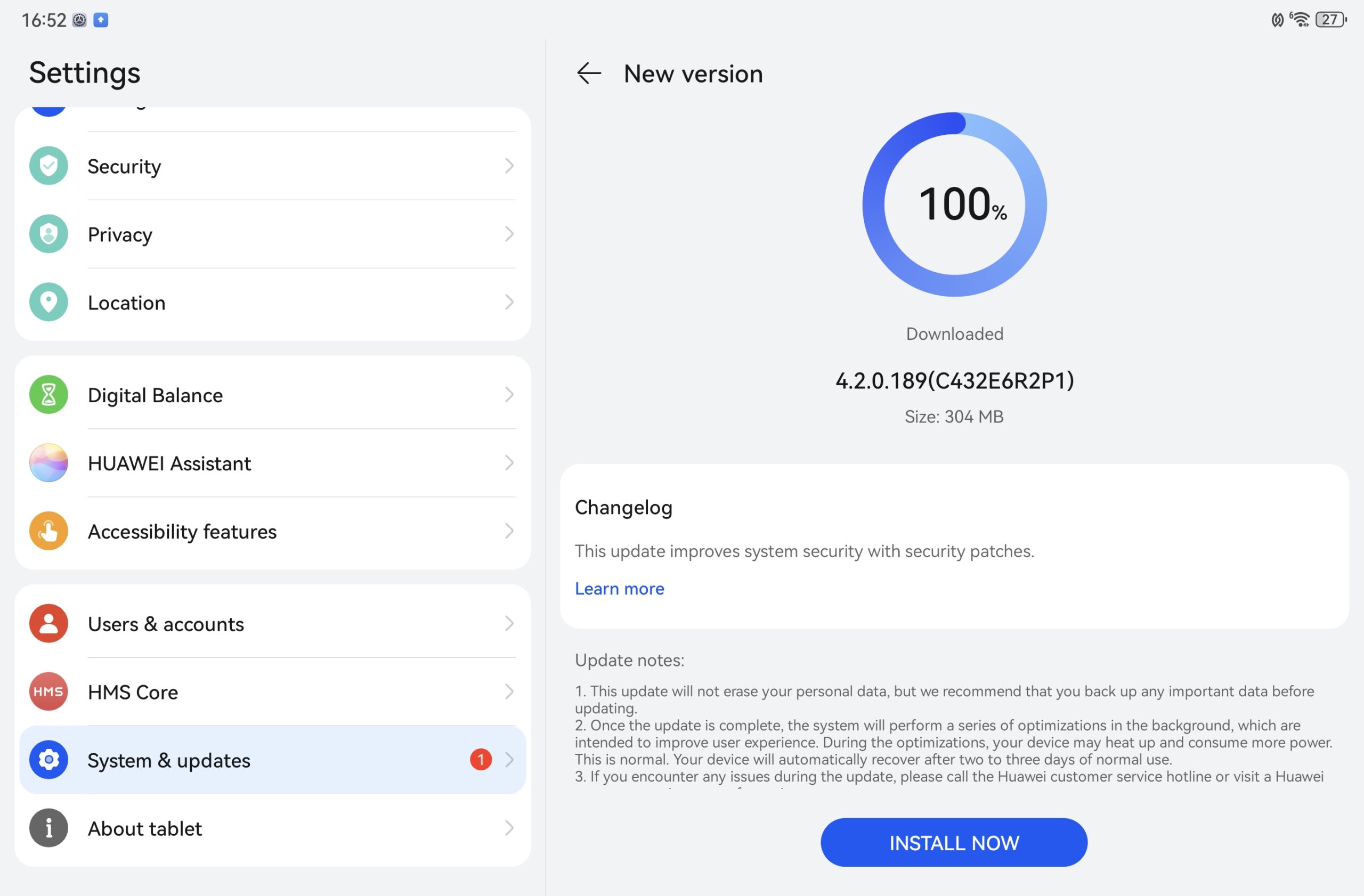
Task: Go back using the arrow icon
Action: tap(589, 74)
